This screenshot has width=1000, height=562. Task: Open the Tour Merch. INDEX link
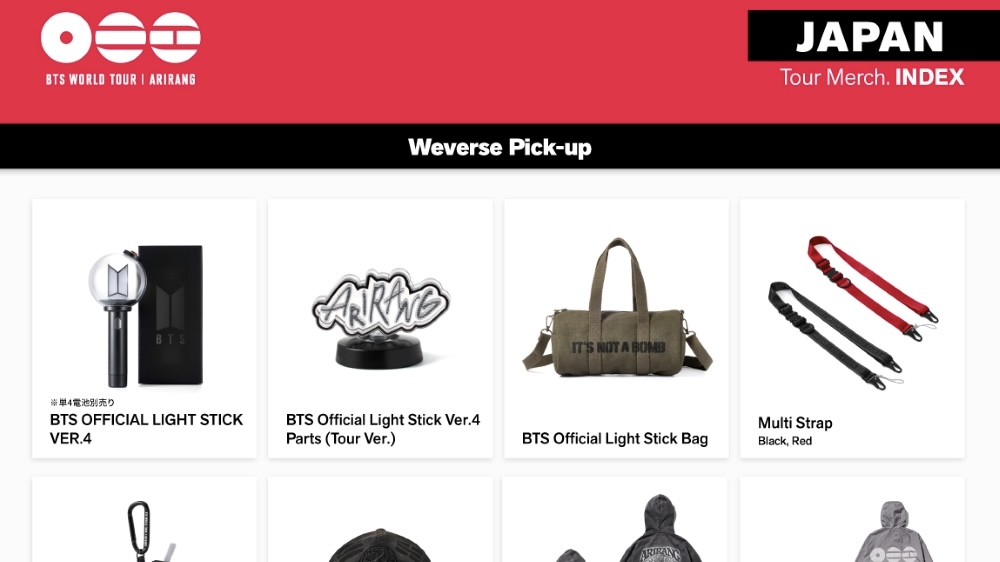click(871, 78)
